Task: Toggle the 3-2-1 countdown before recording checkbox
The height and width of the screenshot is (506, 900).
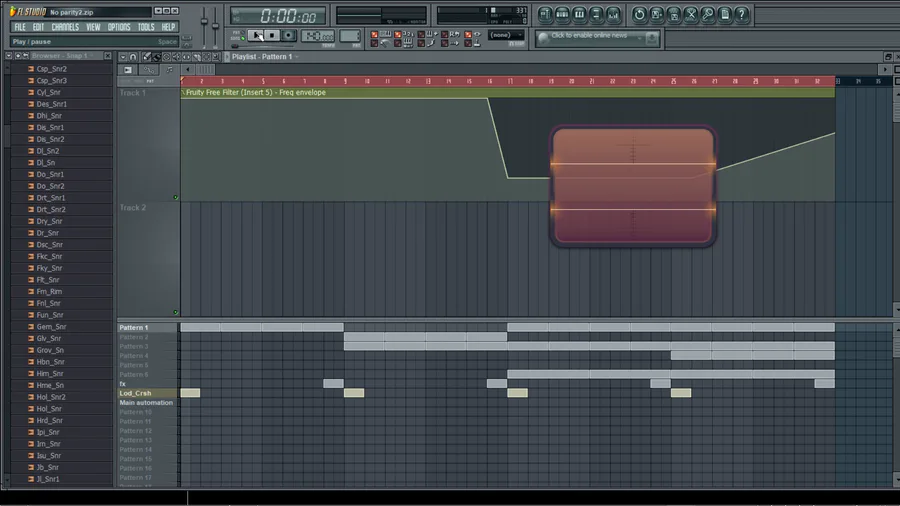Action: [398, 34]
